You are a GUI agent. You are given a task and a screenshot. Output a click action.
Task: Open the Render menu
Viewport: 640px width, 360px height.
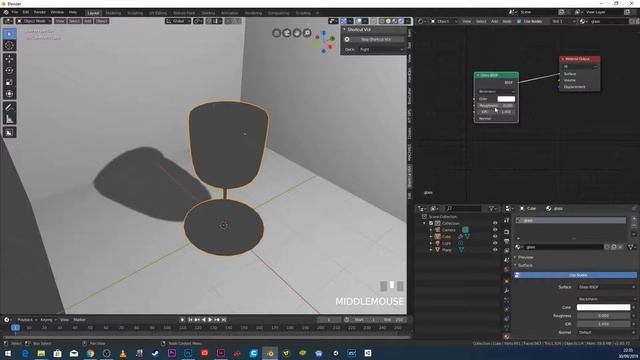click(x=40, y=12)
